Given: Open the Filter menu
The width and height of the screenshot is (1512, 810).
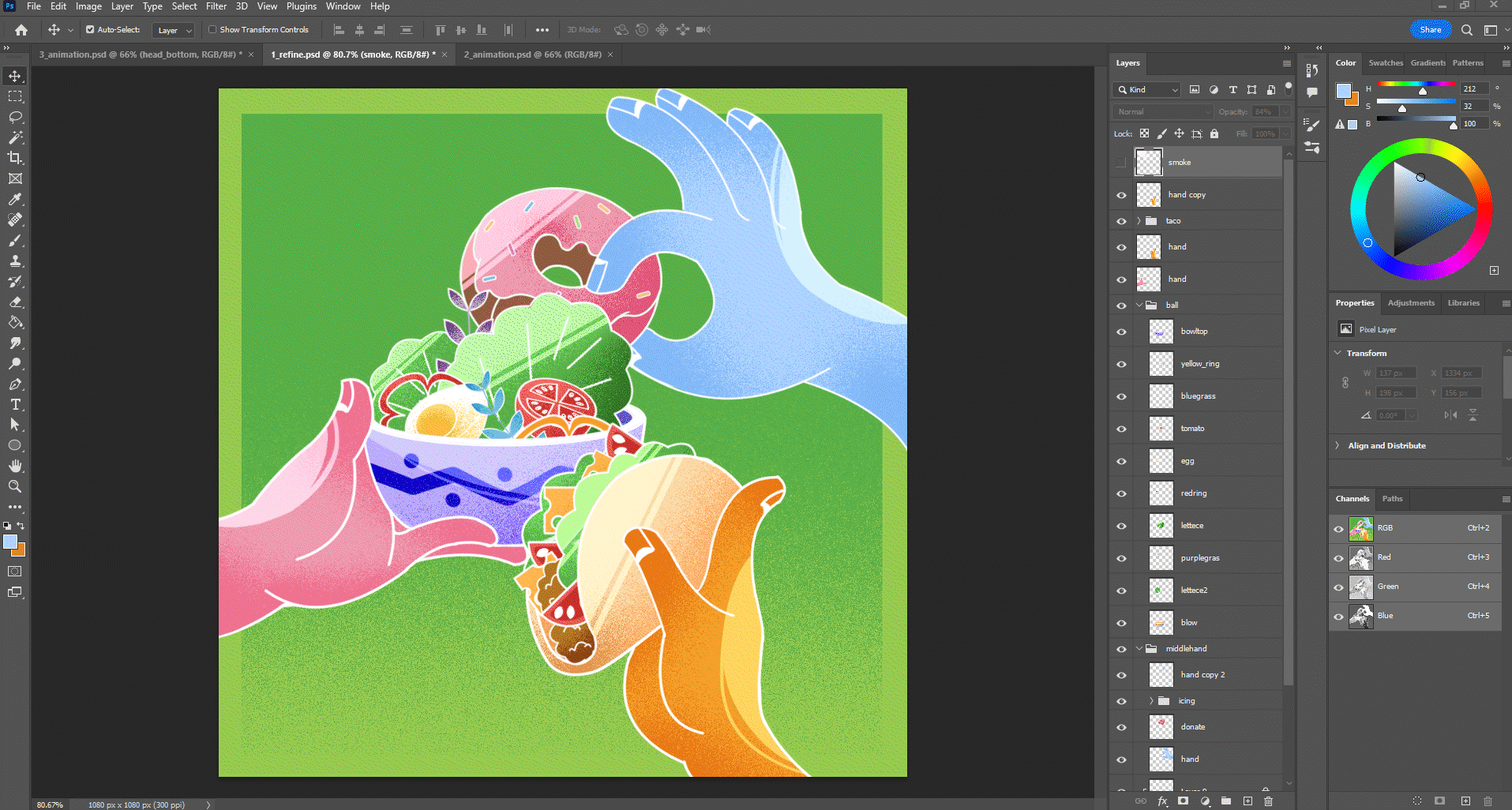Looking at the screenshot, I should 216,6.
